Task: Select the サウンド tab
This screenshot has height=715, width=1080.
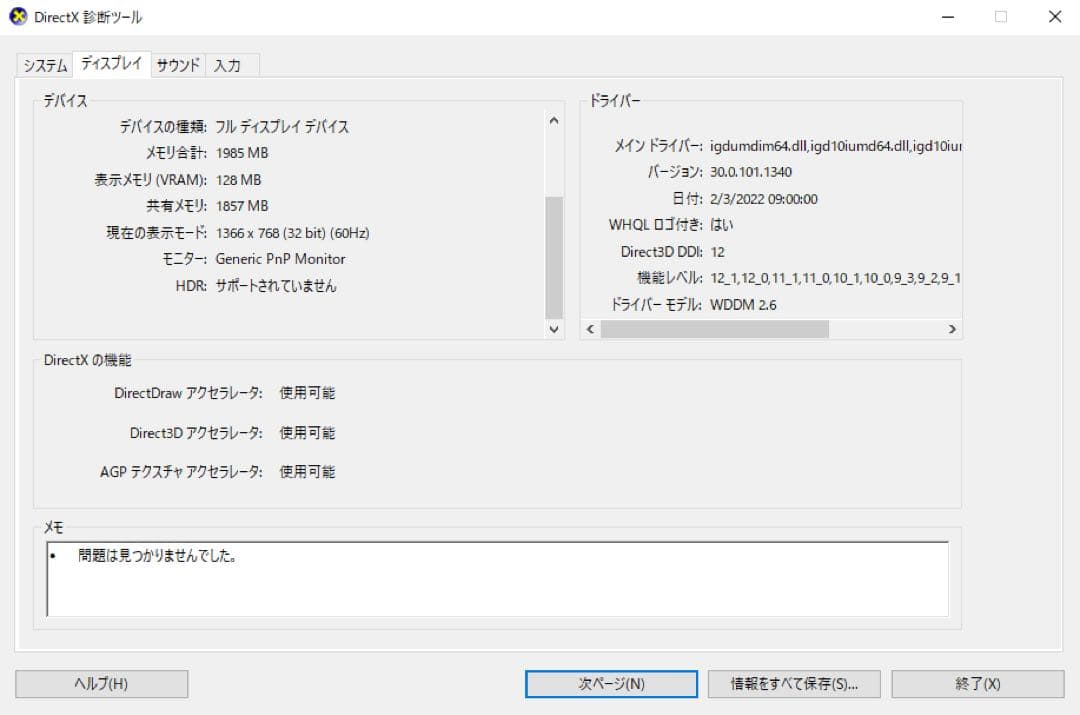Action: point(177,64)
